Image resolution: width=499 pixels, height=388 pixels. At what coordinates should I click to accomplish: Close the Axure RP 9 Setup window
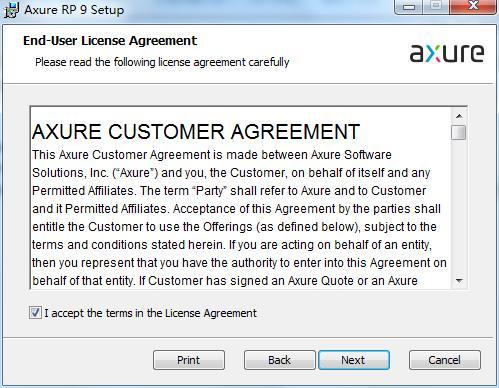click(473, 6)
